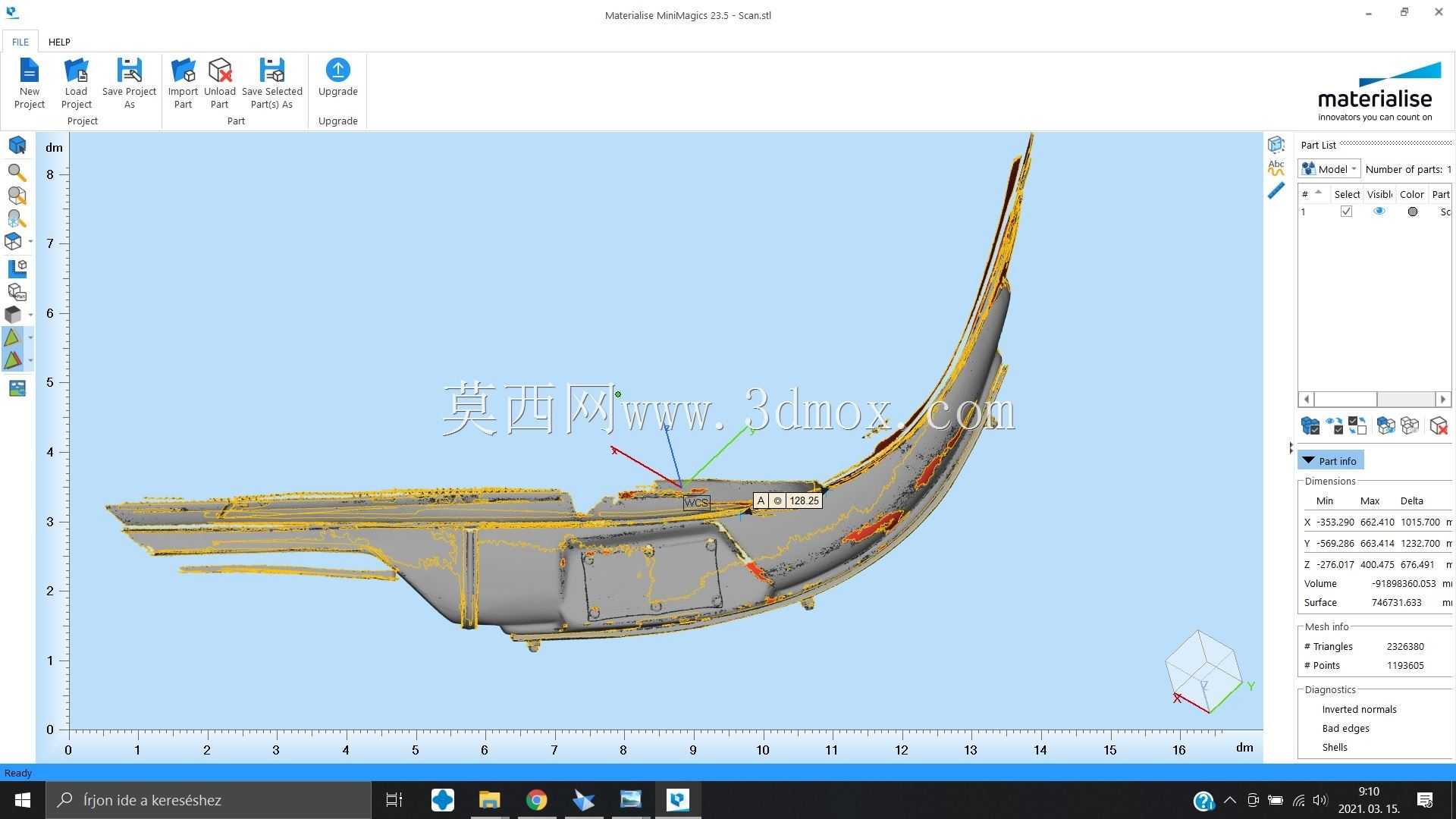Image resolution: width=1456 pixels, height=819 pixels.
Task: Collapse the Part info section
Action: pyautogui.click(x=1331, y=460)
